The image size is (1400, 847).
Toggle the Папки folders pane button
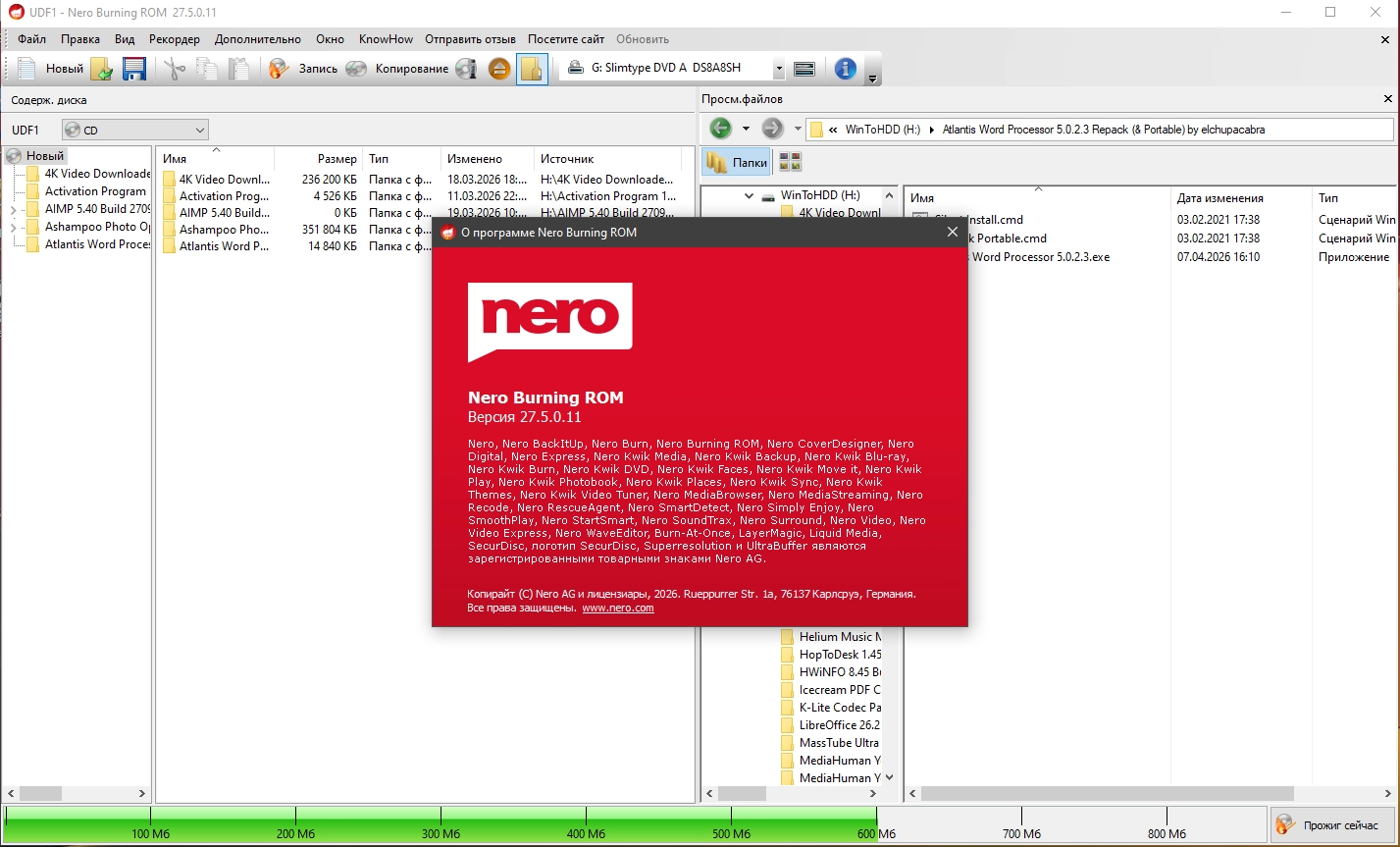click(736, 163)
